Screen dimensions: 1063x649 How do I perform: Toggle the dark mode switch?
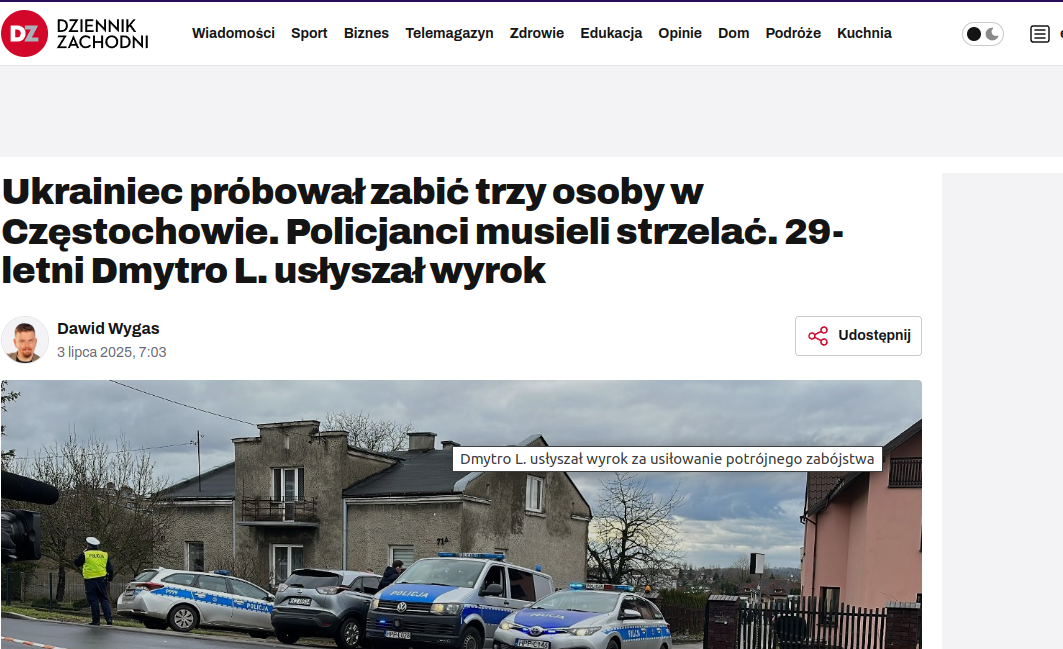coord(982,34)
